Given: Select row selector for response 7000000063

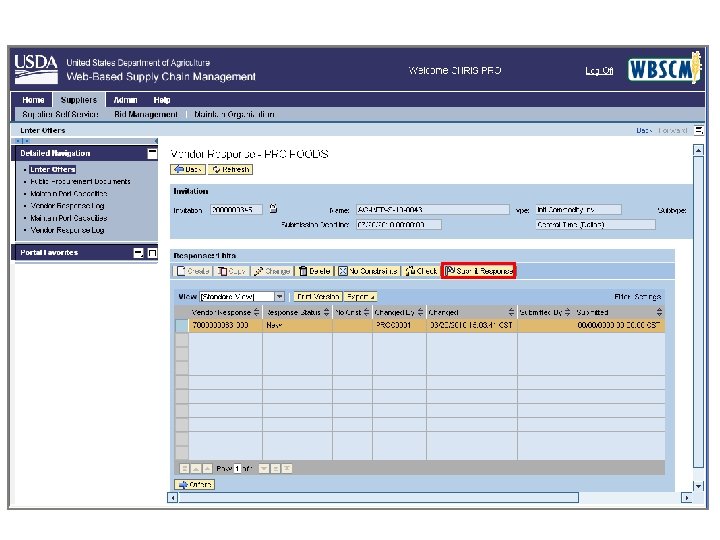Looking at the screenshot, I should point(182,325).
